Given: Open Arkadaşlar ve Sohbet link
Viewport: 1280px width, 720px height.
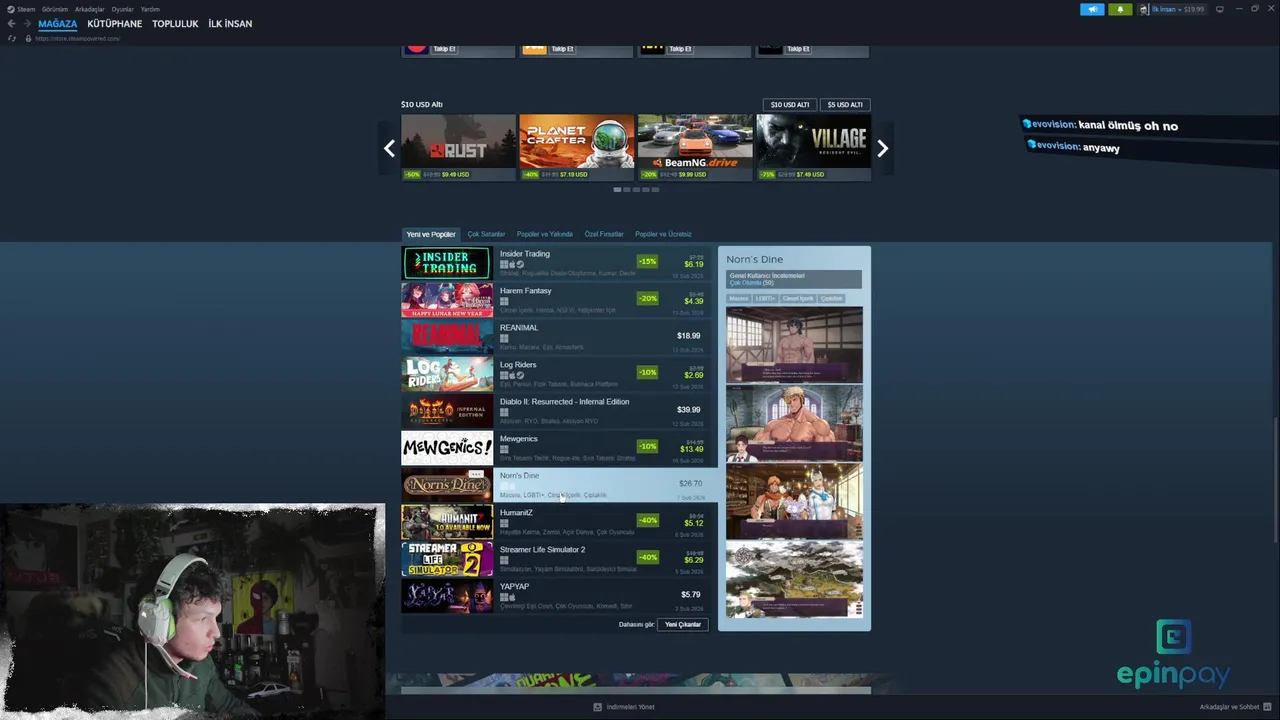Looking at the screenshot, I should 1230,707.
